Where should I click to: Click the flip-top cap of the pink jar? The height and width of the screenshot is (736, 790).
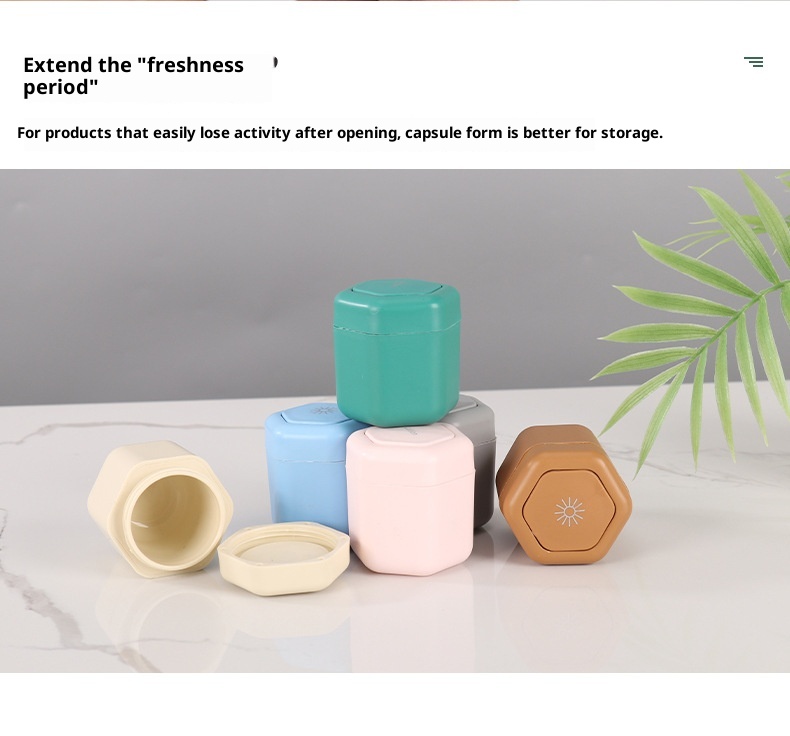coord(411,434)
